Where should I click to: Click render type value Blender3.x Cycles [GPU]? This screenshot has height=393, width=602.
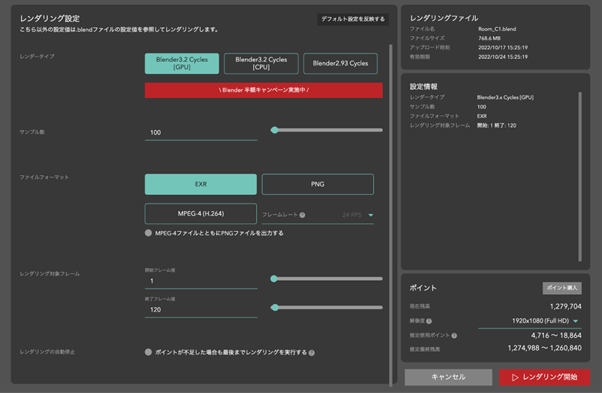point(505,97)
